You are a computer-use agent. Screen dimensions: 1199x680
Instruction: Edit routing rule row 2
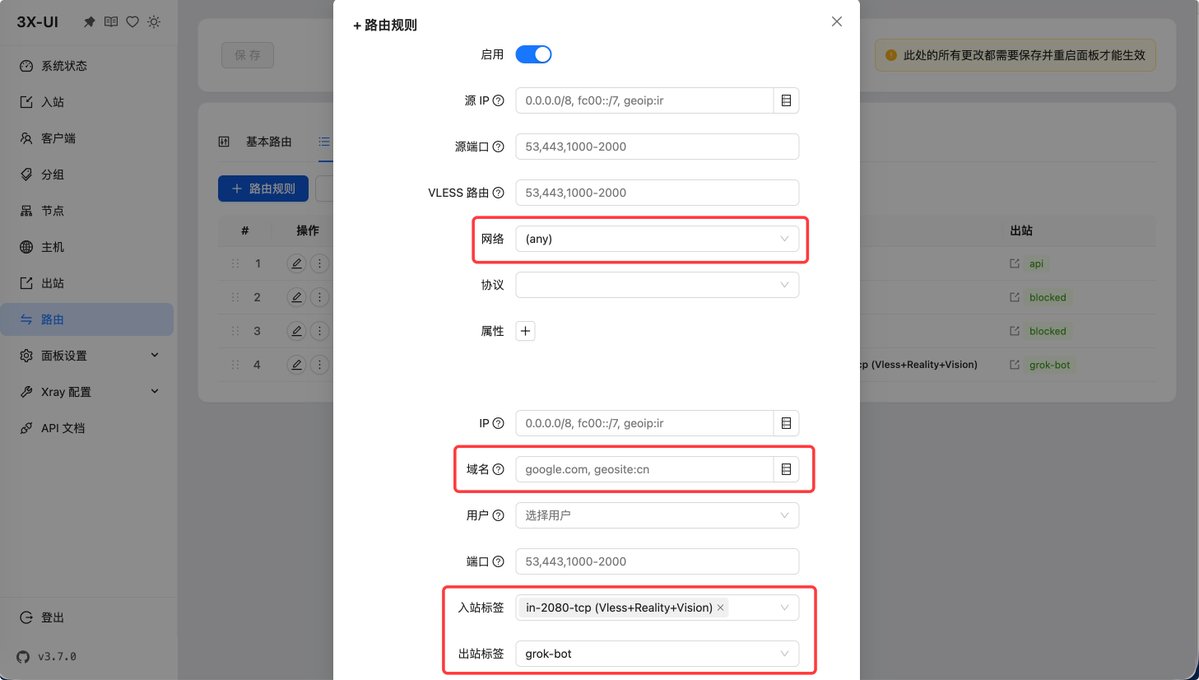point(296,297)
